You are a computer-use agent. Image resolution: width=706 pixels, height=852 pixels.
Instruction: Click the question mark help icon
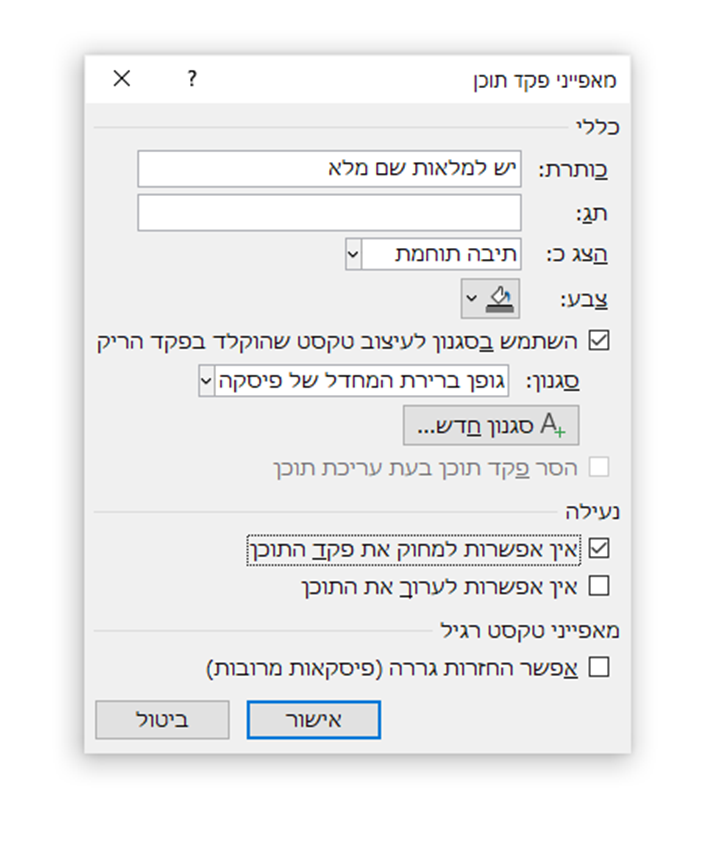click(x=192, y=79)
